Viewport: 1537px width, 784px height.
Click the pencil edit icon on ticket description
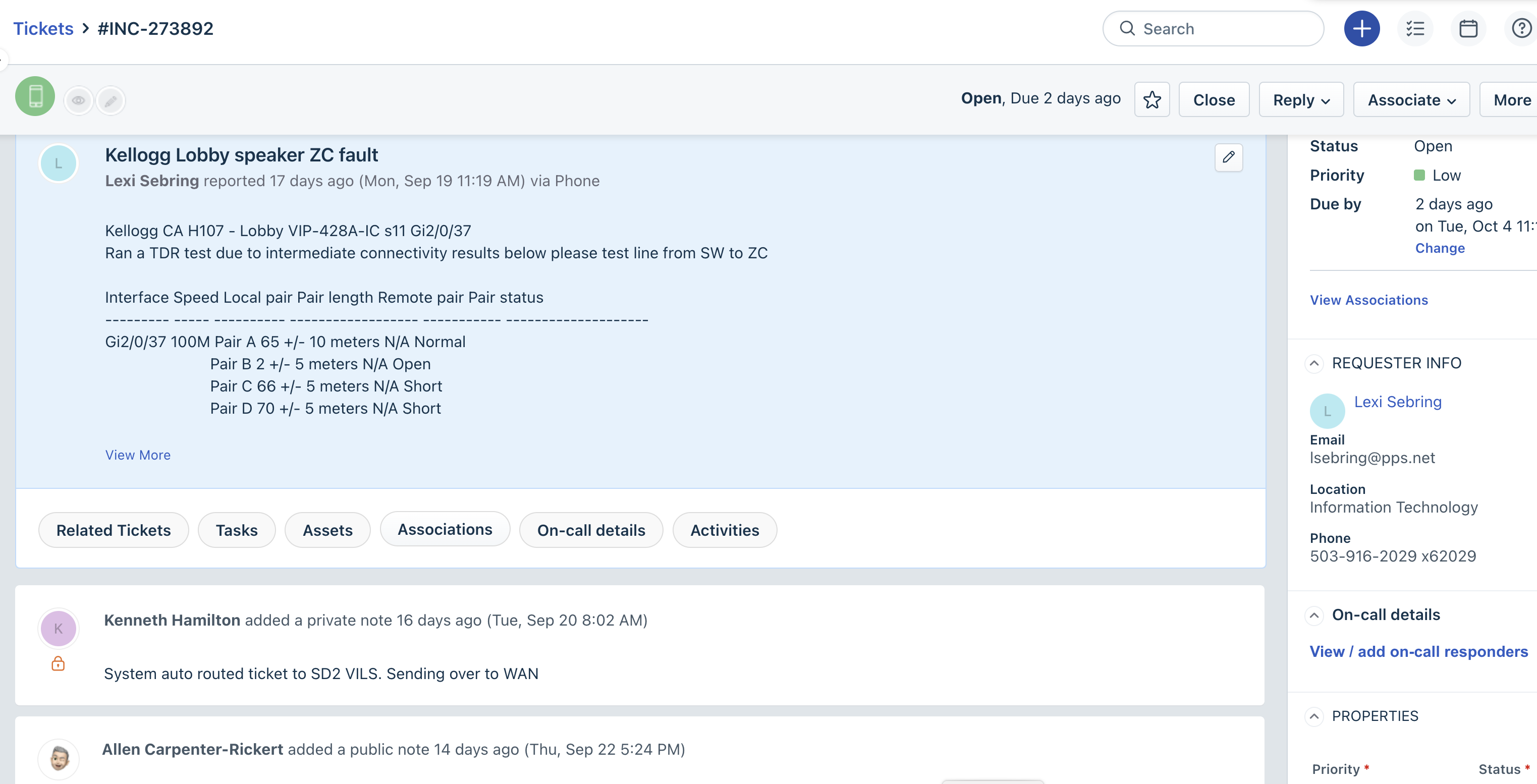1228,157
